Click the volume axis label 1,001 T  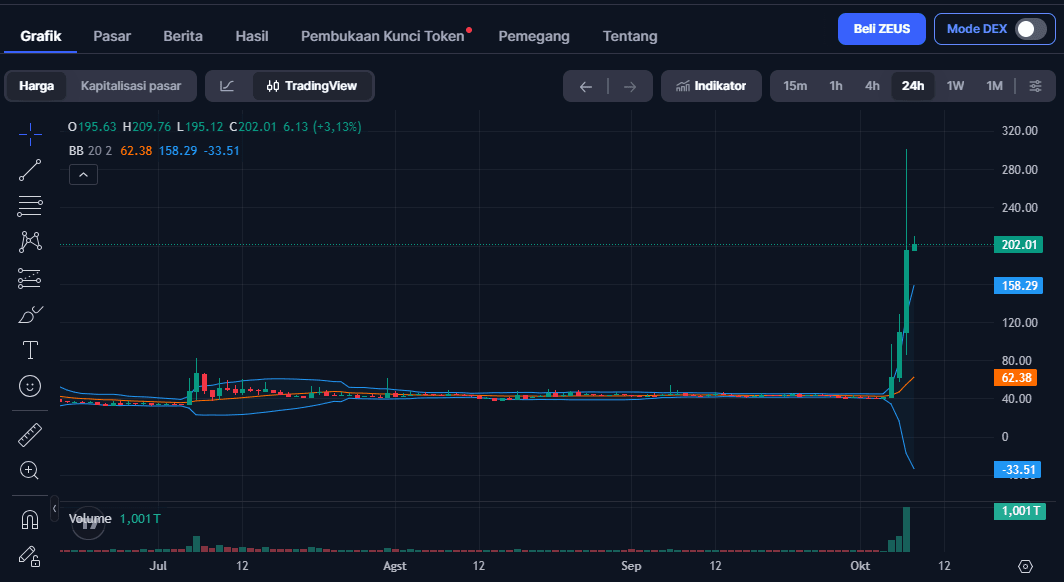[x=1019, y=511]
